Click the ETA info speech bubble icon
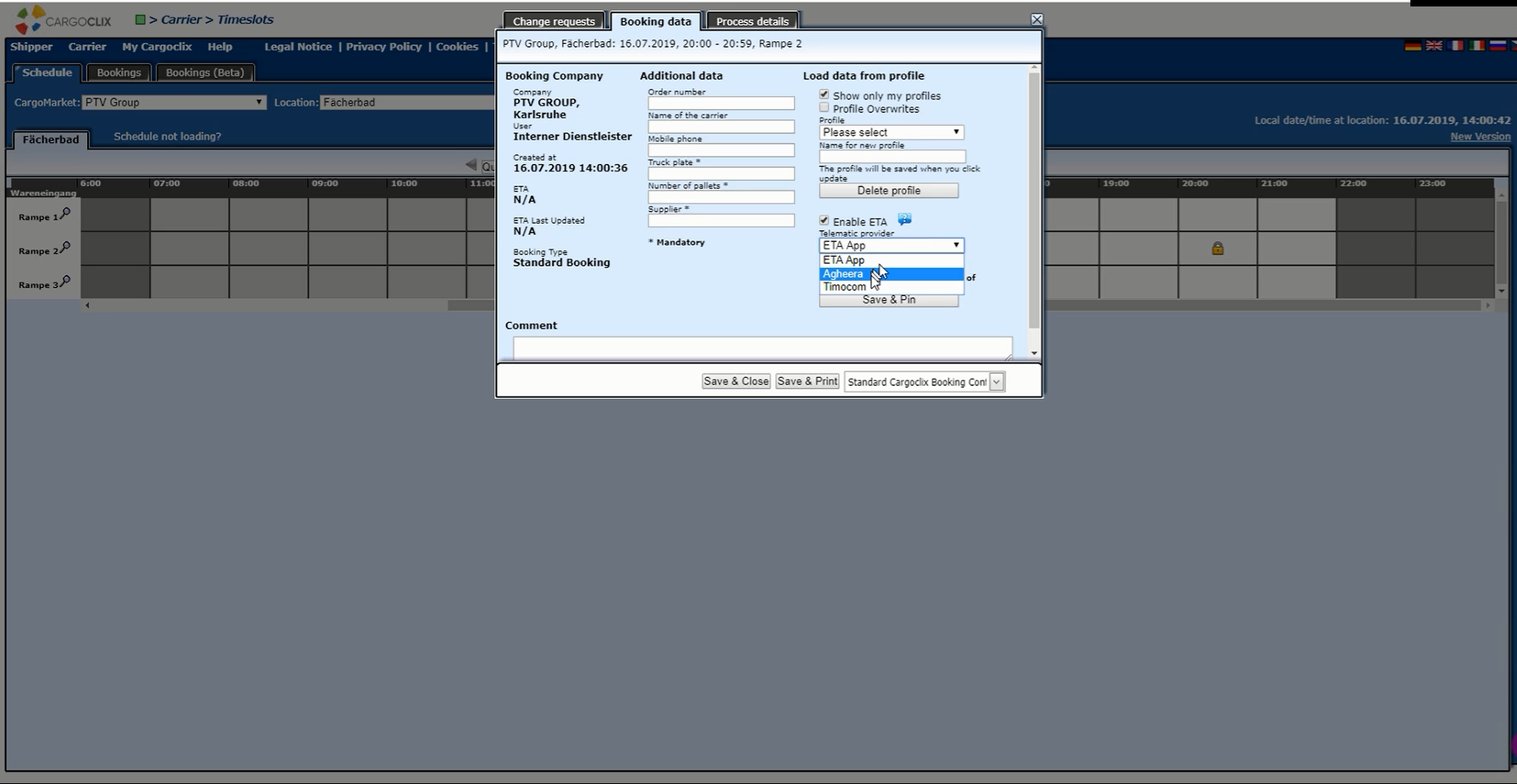The height and width of the screenshot is (784, 1517). coord(905,220)
